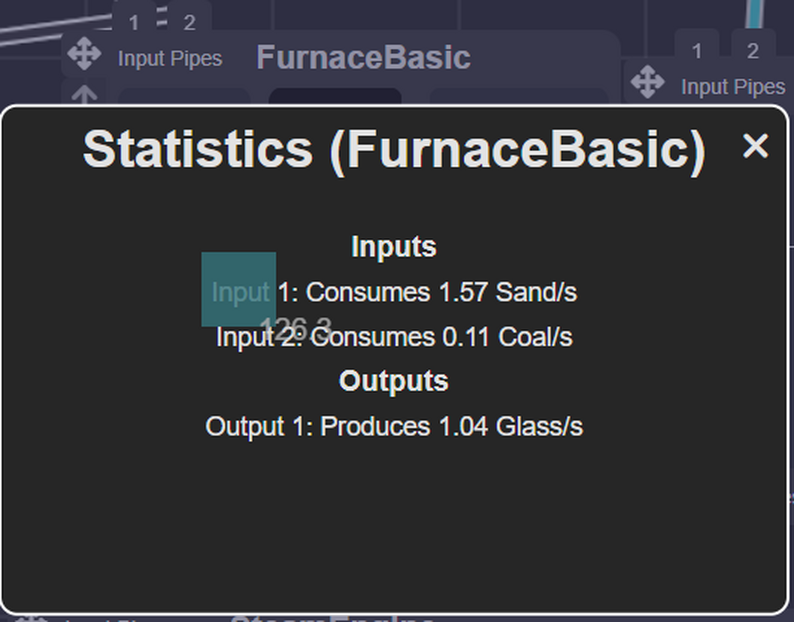Select input pipe 1 on the right node

(x=697, y=50)
